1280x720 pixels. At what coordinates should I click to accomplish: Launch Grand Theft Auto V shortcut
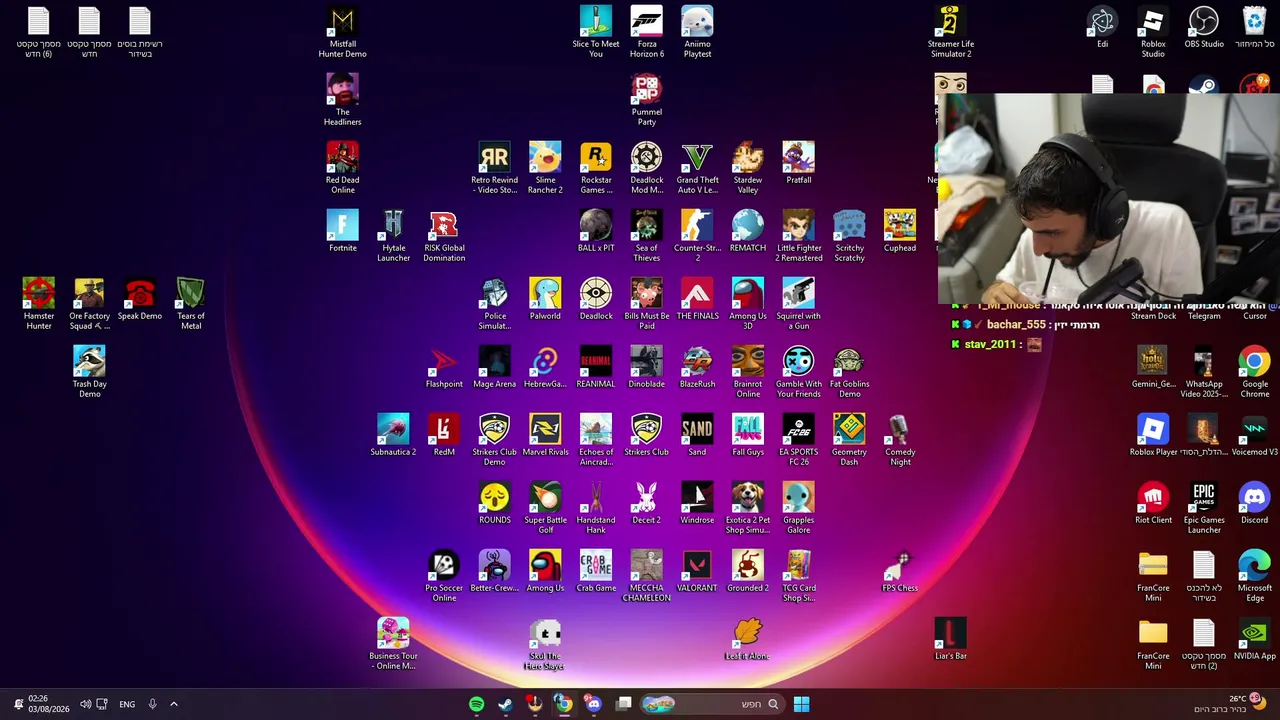pos(697,169)
